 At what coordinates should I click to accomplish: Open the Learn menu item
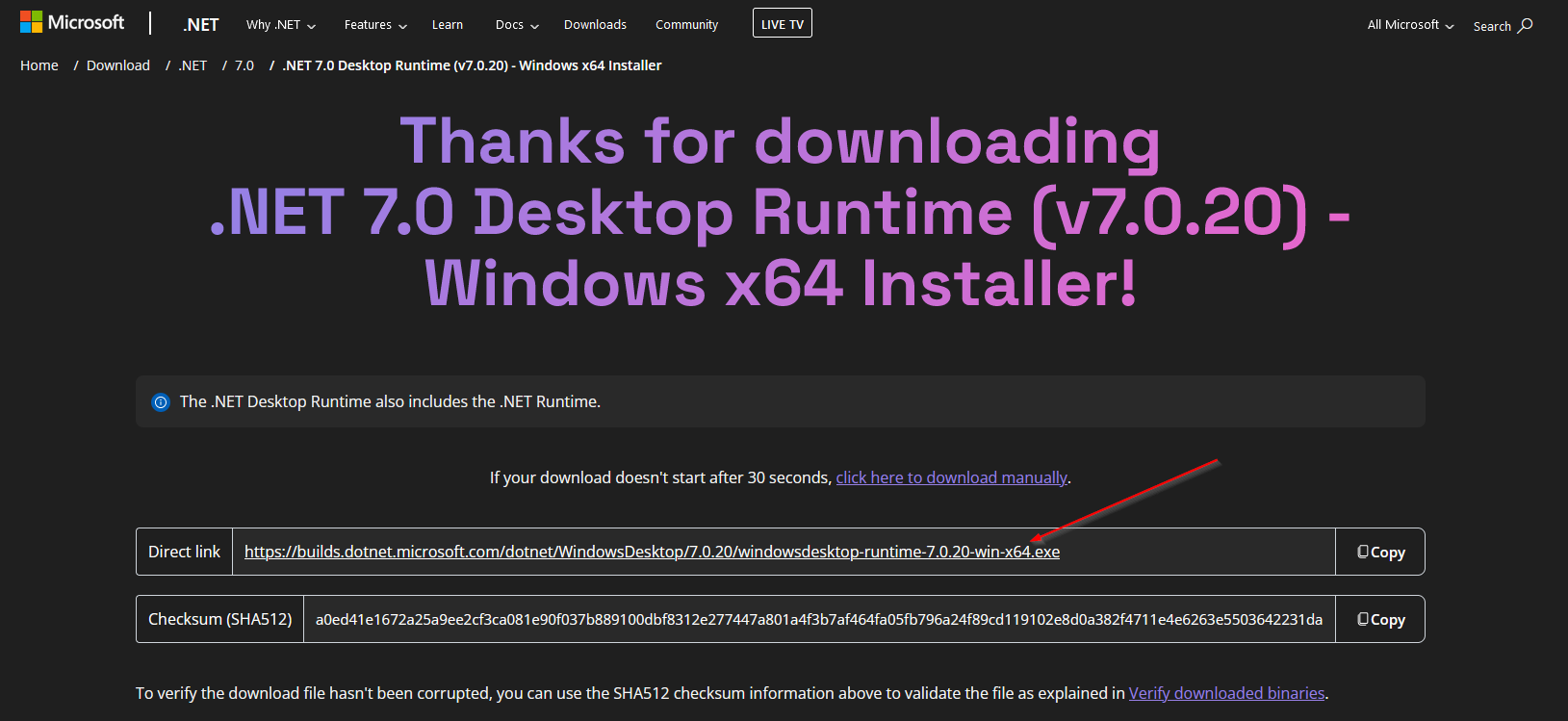[447, 25]
